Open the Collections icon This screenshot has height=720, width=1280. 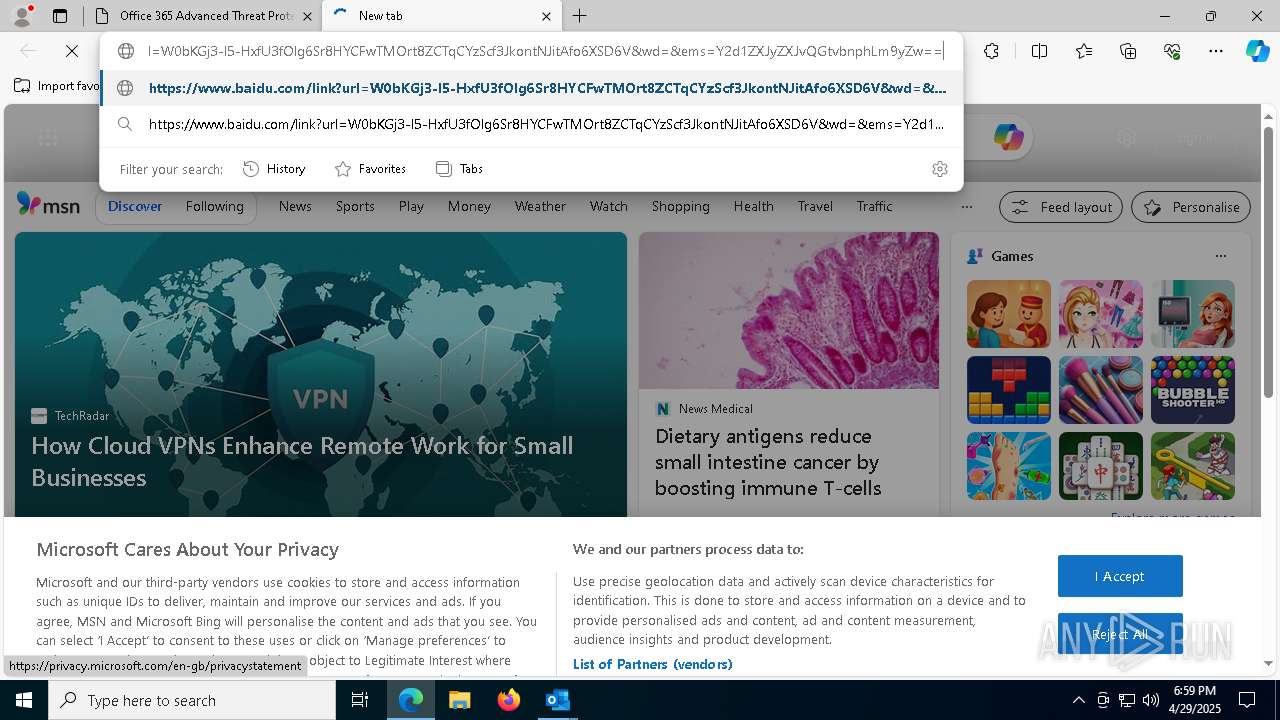pos(1128,51)
